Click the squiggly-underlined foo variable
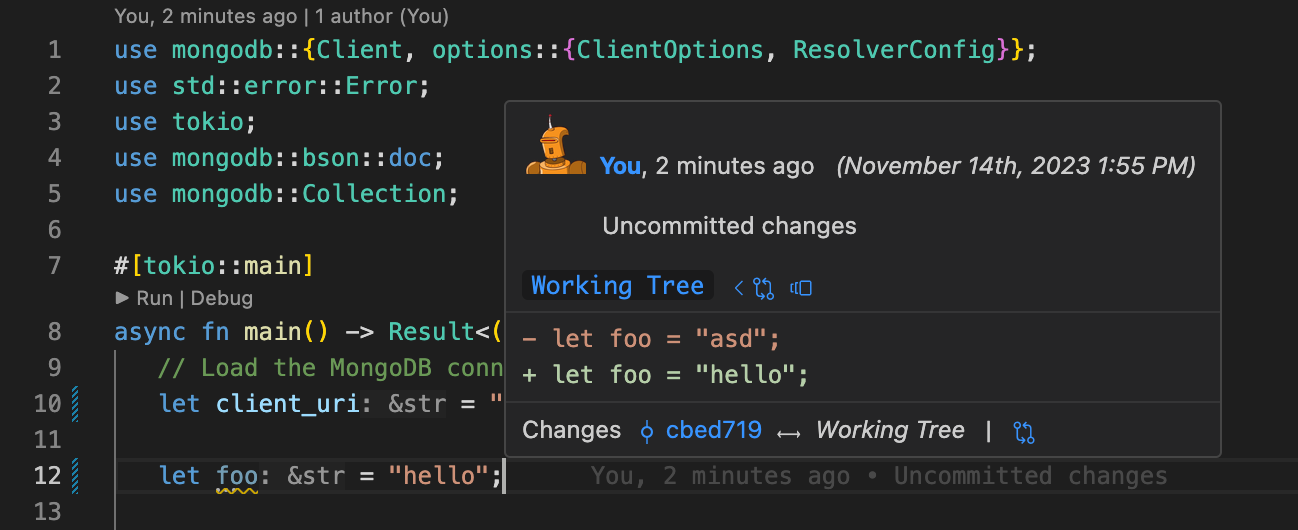 237,476
